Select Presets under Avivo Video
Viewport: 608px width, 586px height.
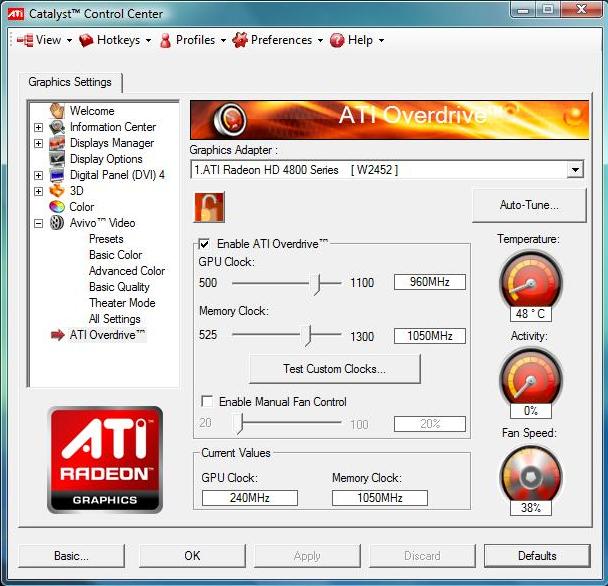pos(106,239)
